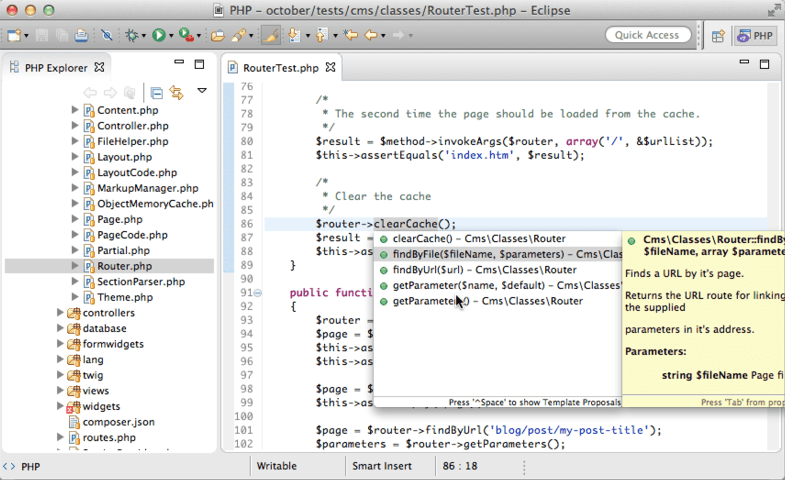Expand the twig folder
The width and height of the screenshot is (785, 480).
60,374
